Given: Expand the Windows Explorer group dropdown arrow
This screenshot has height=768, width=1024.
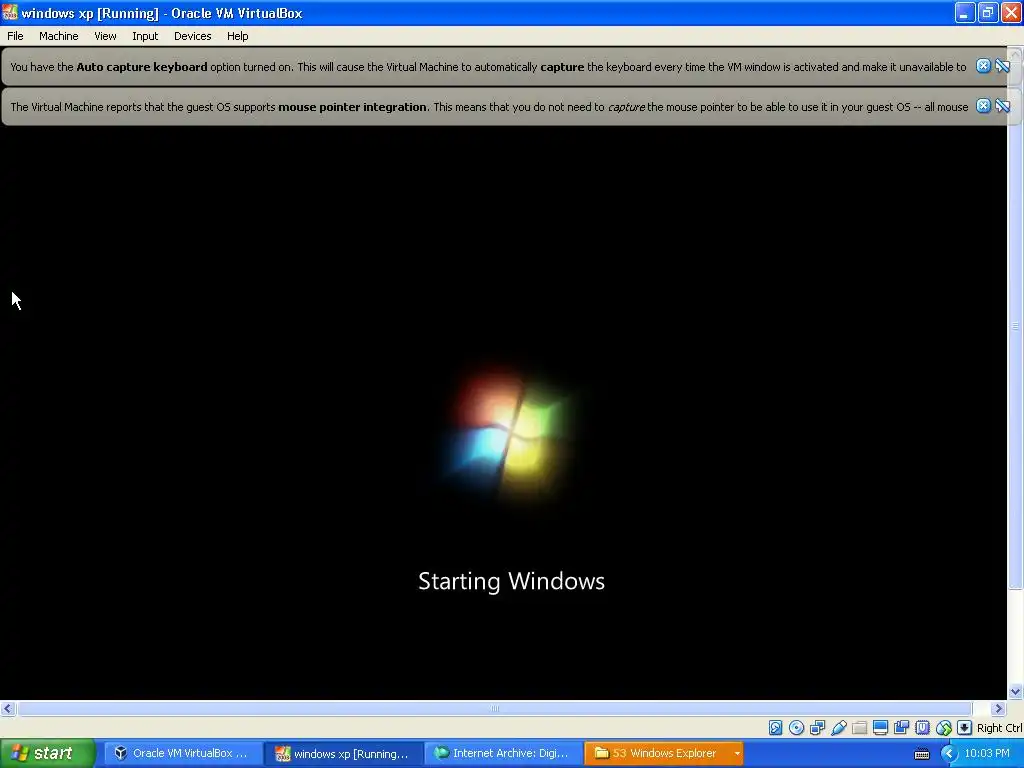Looking at the screenshot, I should [x=737, y=754].
